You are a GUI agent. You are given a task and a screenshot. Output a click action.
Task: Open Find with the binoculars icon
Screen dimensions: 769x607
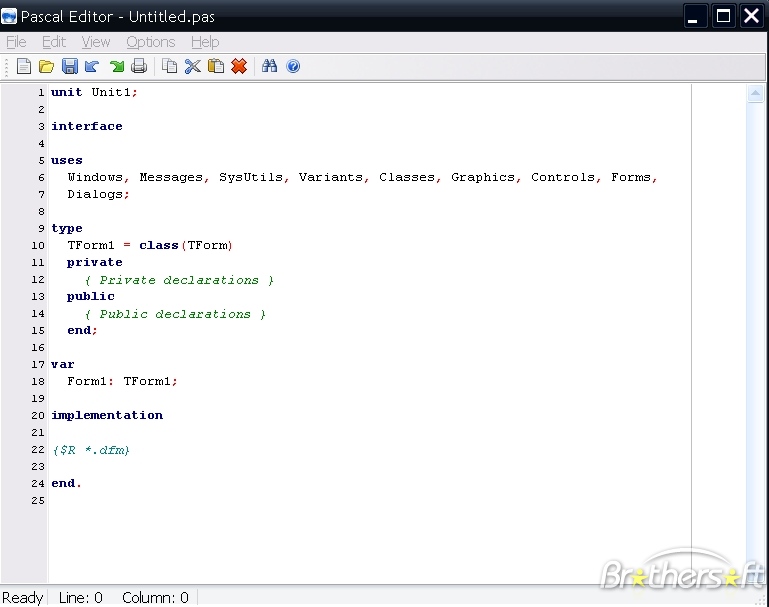pyautogui.click(x=269, y=66)
